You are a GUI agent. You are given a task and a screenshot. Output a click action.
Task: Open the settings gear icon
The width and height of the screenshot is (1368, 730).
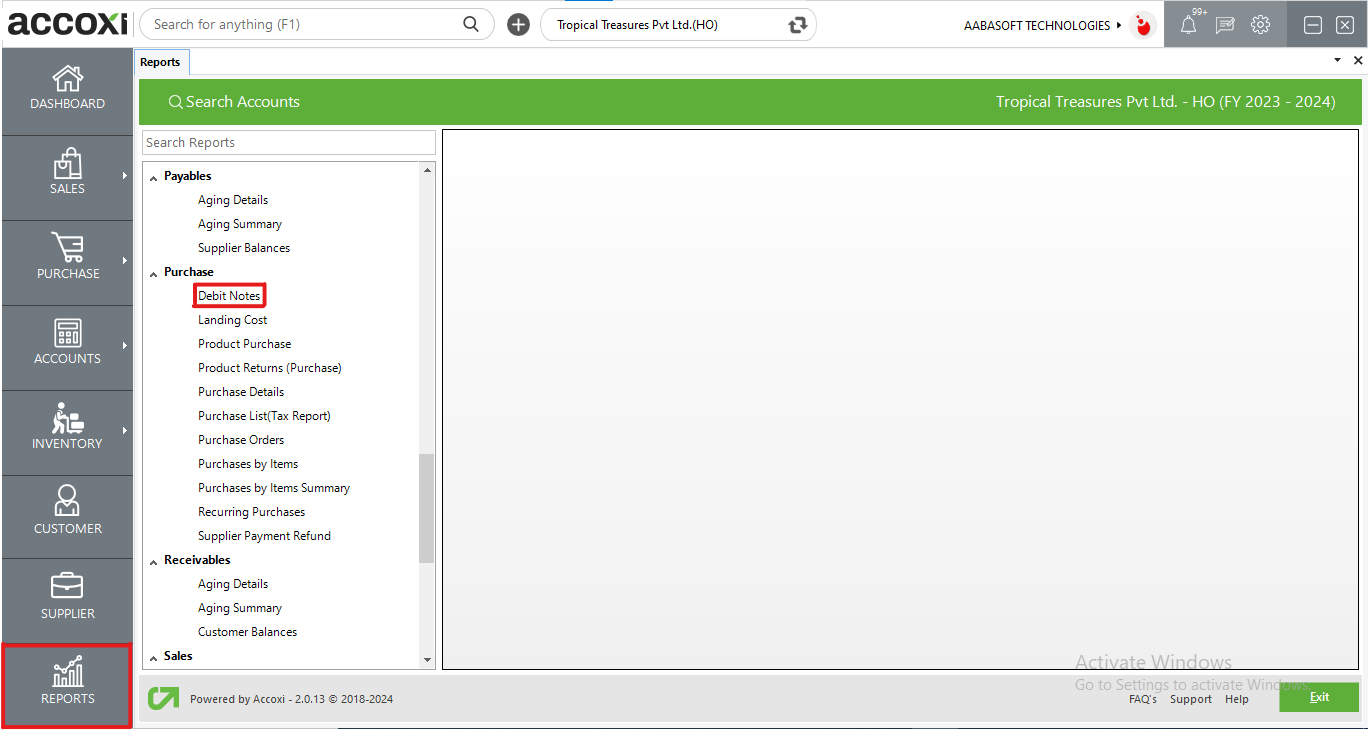tap(1260, 25)
